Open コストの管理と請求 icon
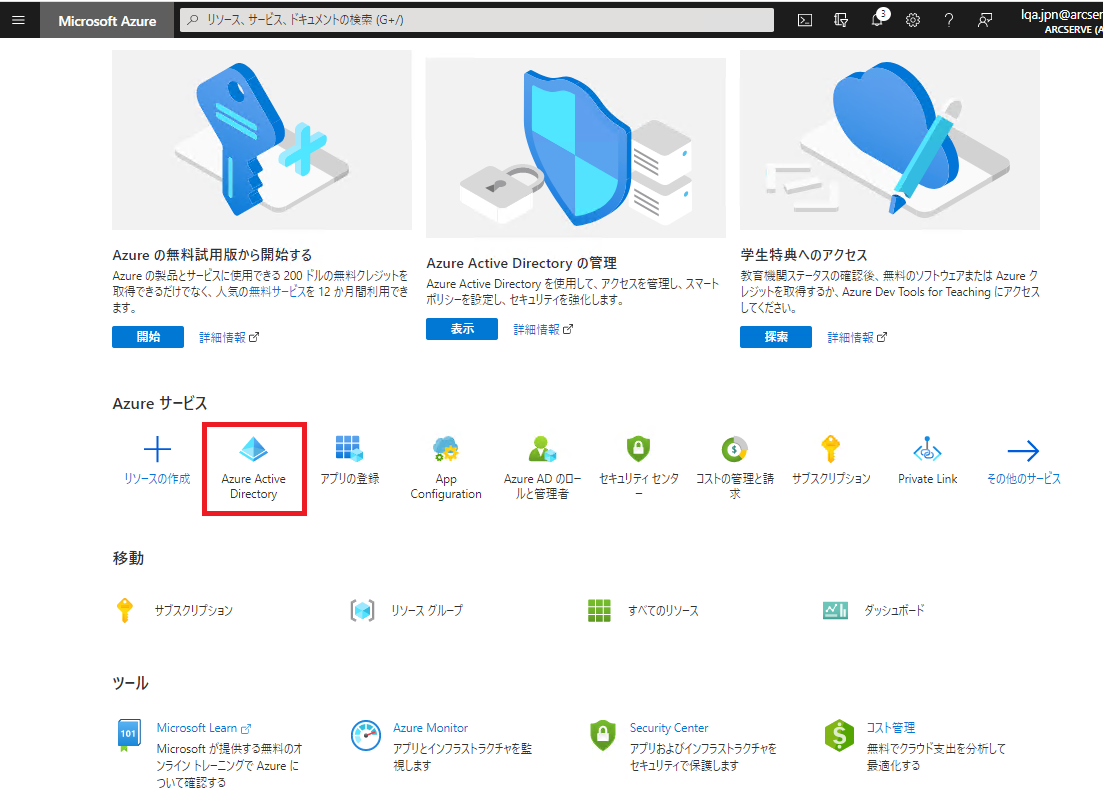 [x=734, y=449]
